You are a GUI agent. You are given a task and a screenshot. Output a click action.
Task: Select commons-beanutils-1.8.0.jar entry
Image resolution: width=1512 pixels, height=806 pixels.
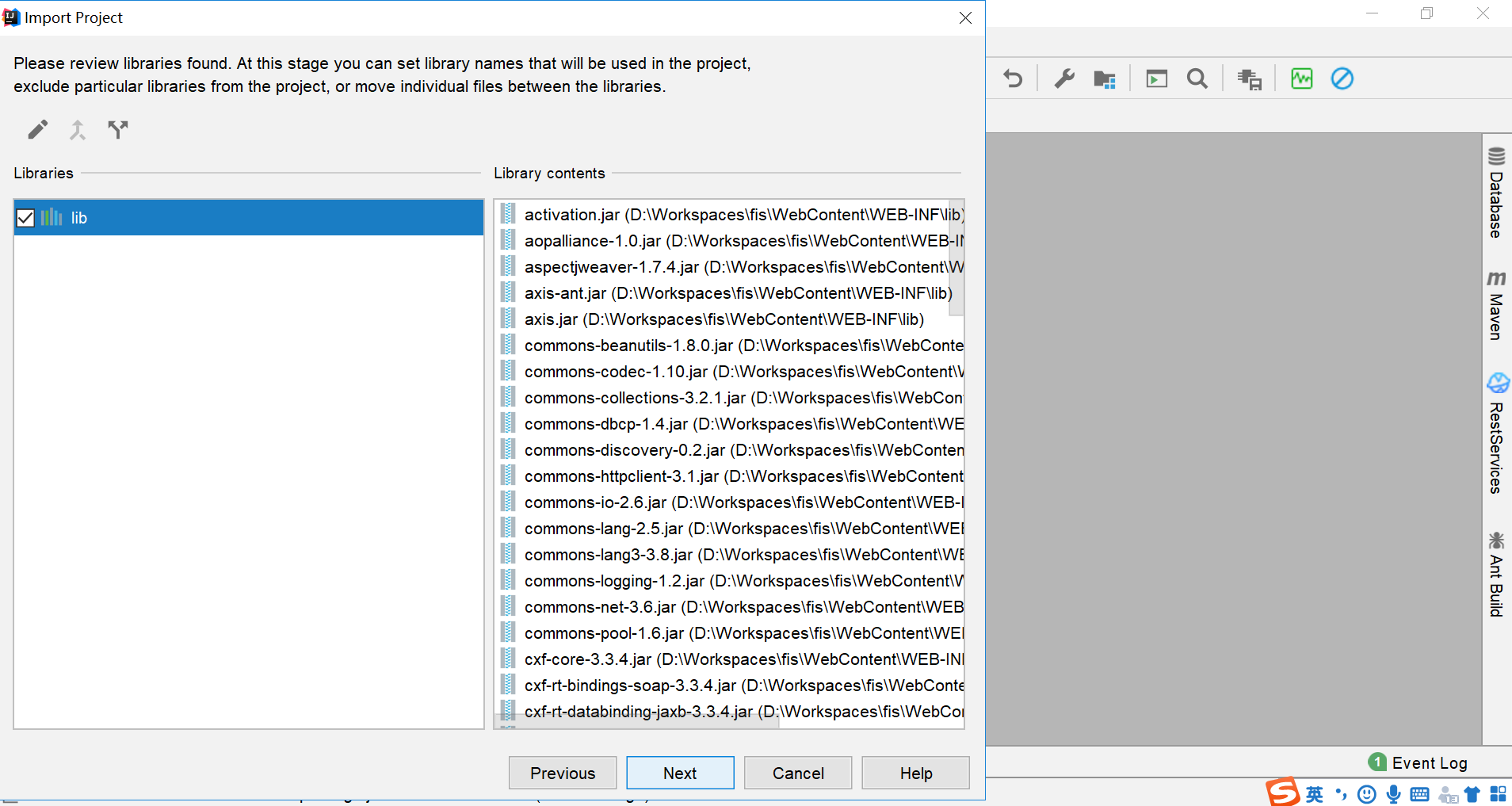pos(731,346)
